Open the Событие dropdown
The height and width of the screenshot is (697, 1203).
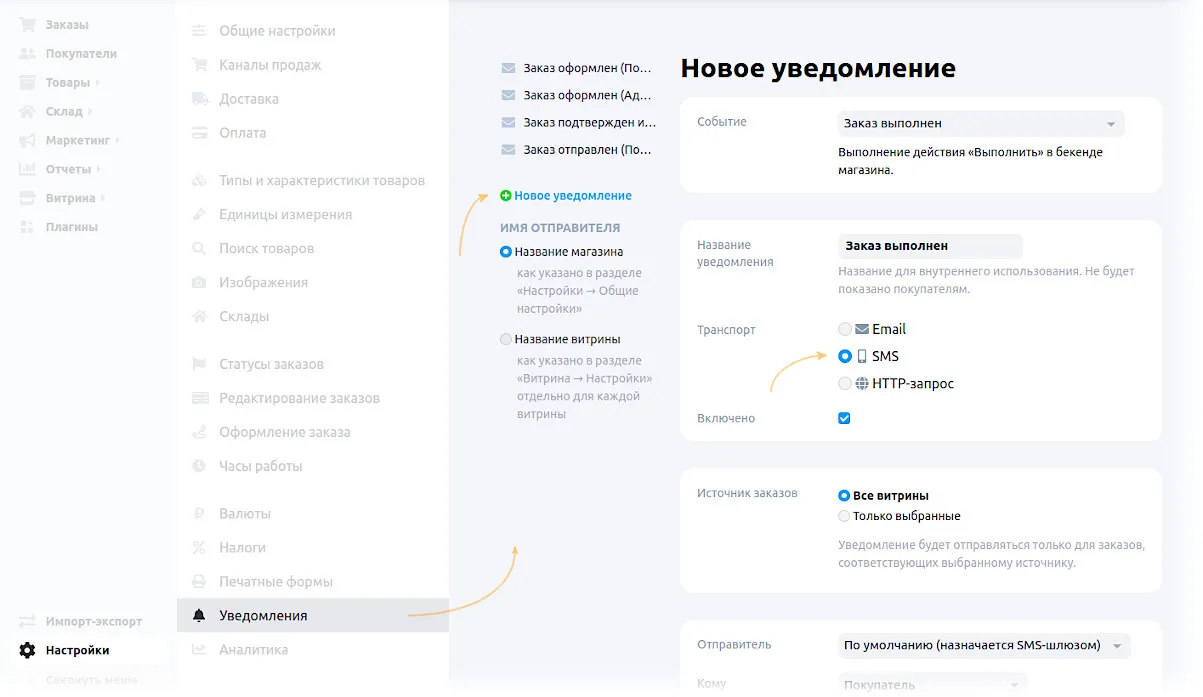pyautogui.click(x=980, y=123)
